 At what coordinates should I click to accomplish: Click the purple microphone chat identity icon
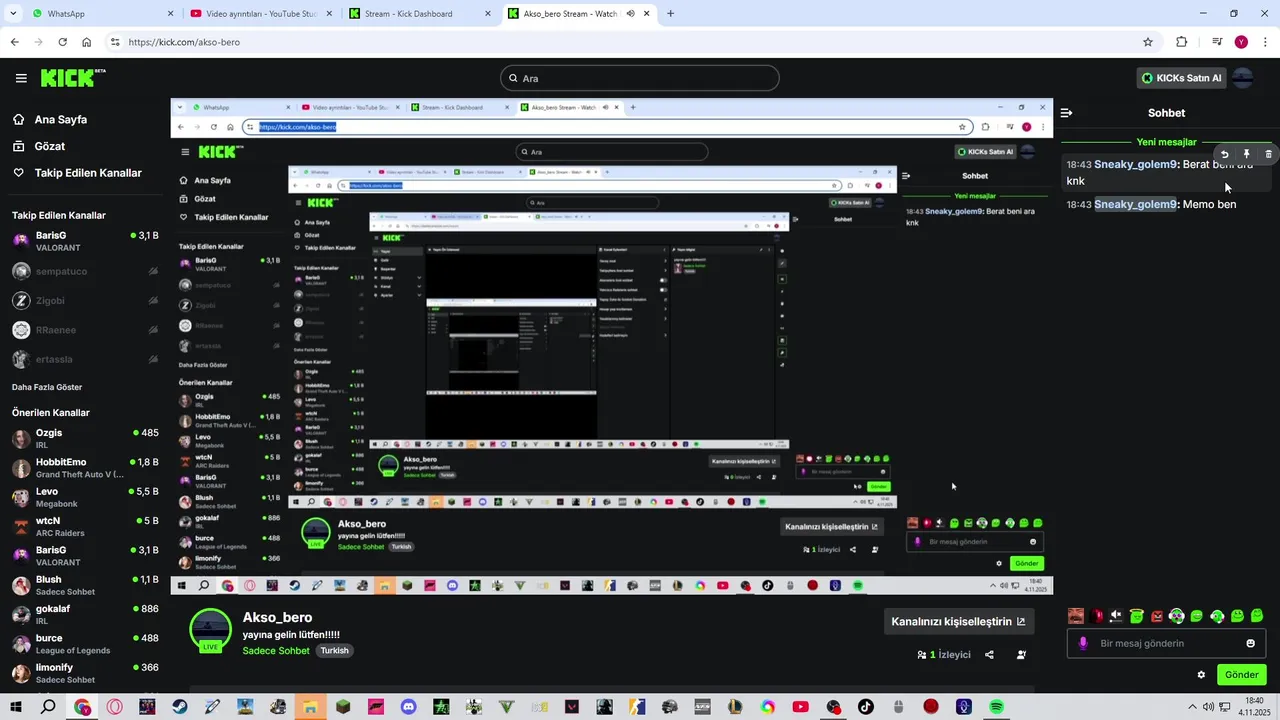point(1082,643)
